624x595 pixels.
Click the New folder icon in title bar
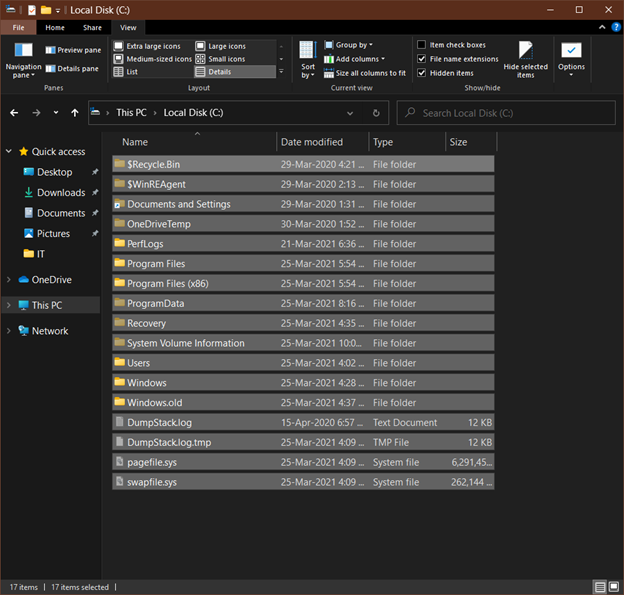pyautogui.click(x=46, y=10)
